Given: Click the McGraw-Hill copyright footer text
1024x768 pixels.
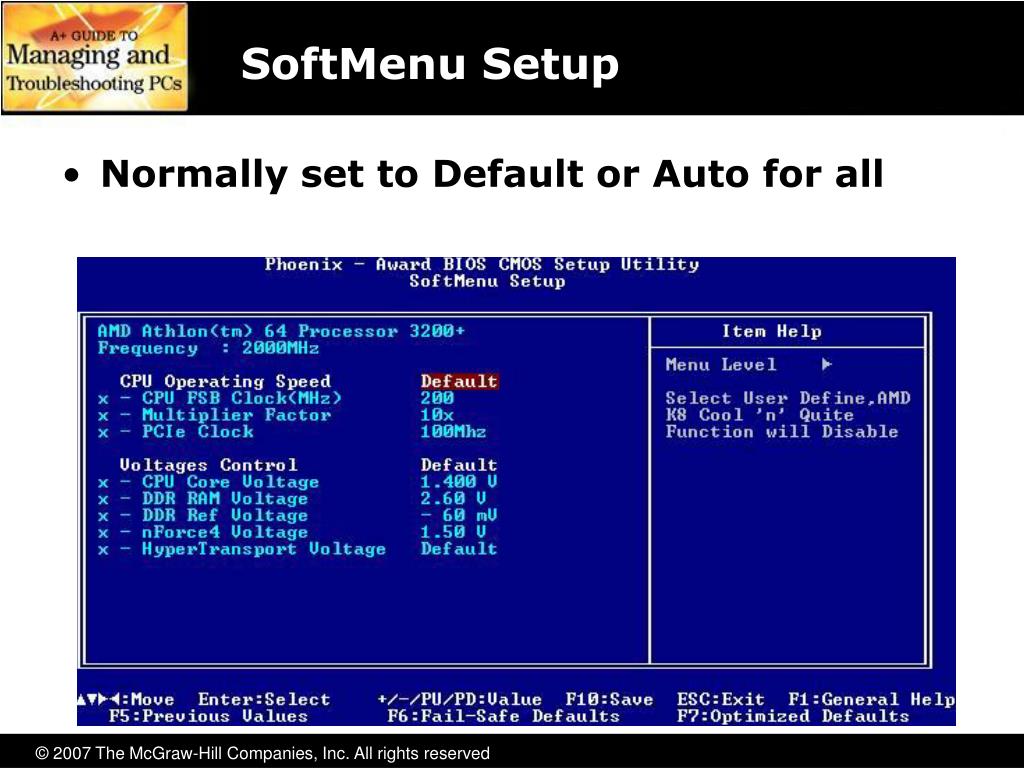Looking at the screenshot, I should [x=263, y=753].
